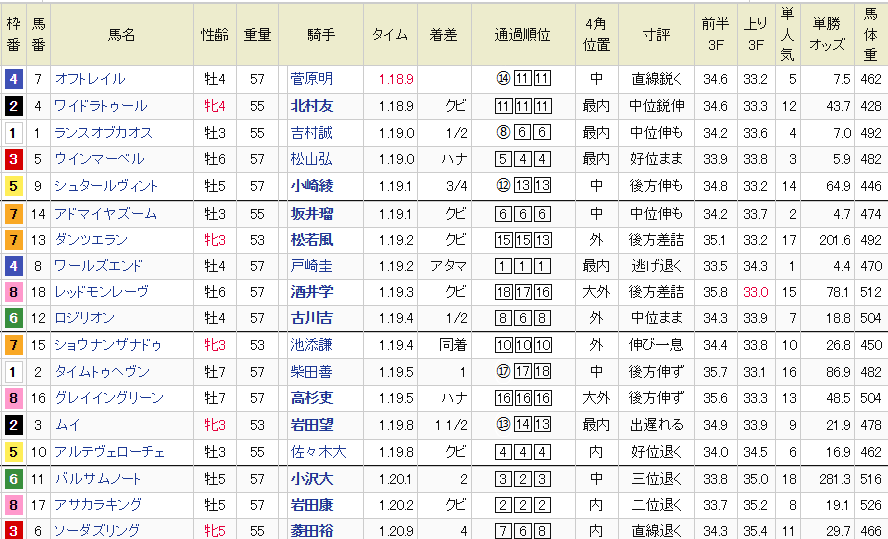Click the black frame box in ワイドラトゥール row
This screenshot has height=539, width=888.
click(x=13, y=106)
